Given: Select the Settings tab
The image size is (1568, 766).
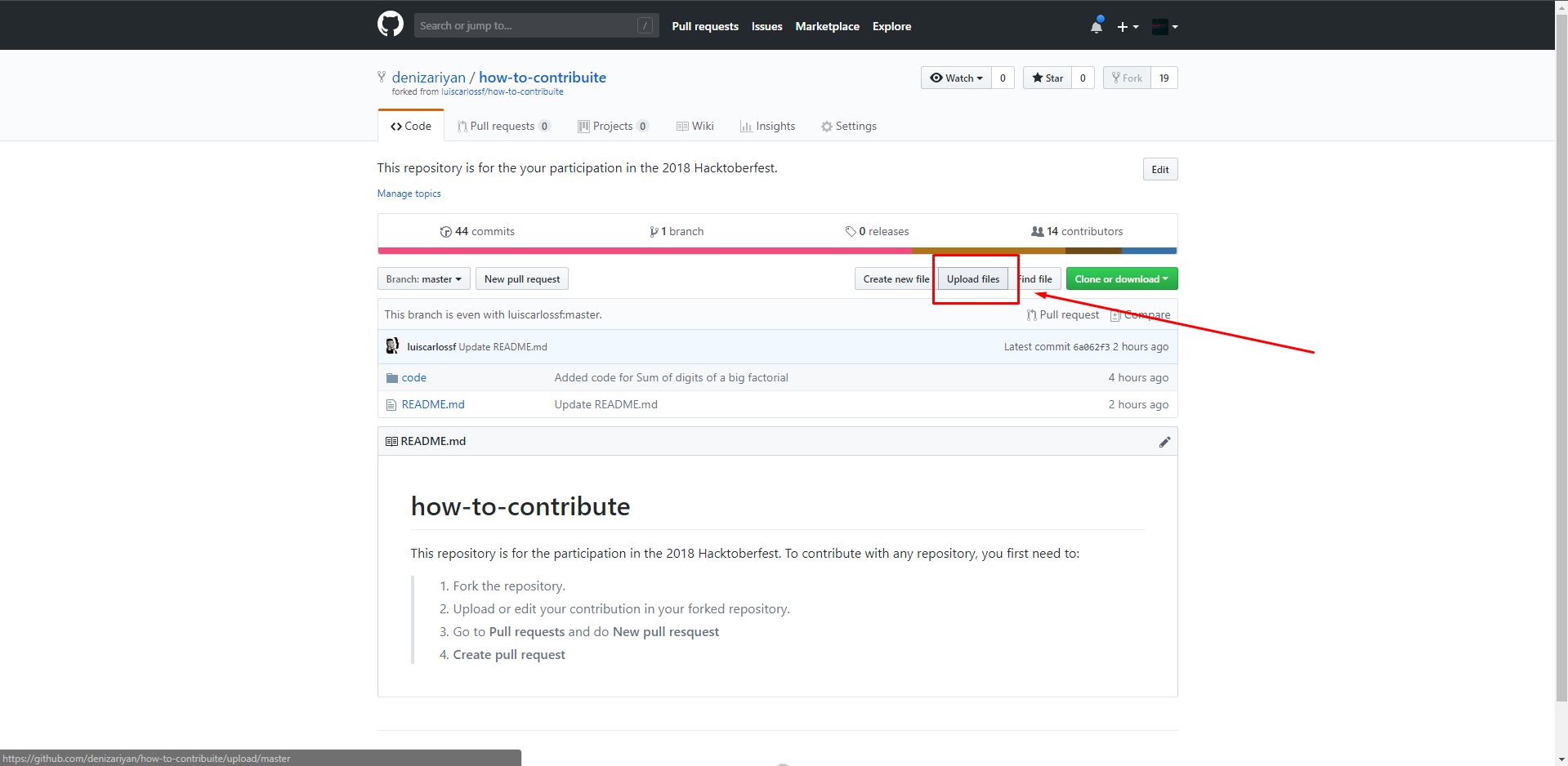Looking at the screenshot, I should coord(849,126).
